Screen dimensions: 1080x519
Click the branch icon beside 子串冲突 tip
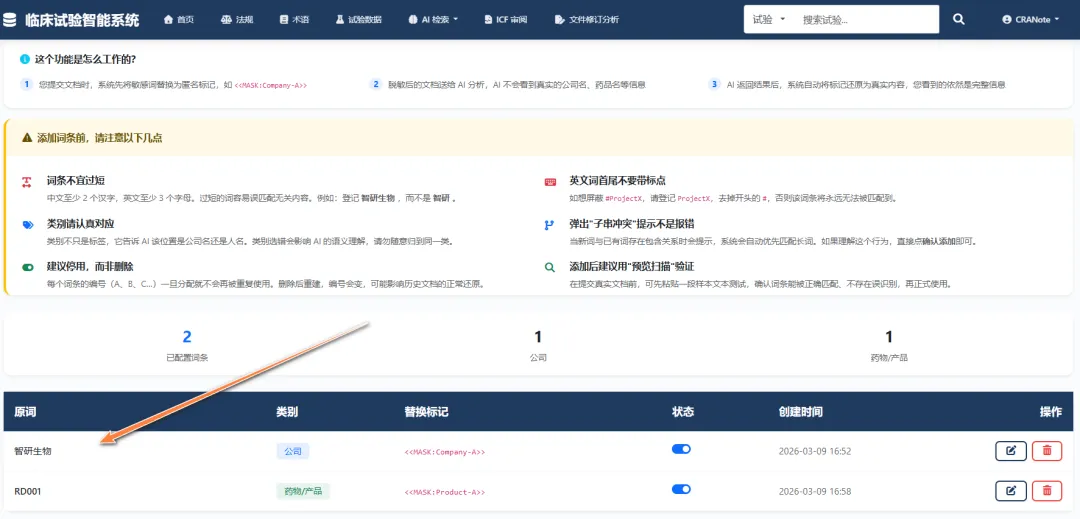pos(550,224)
